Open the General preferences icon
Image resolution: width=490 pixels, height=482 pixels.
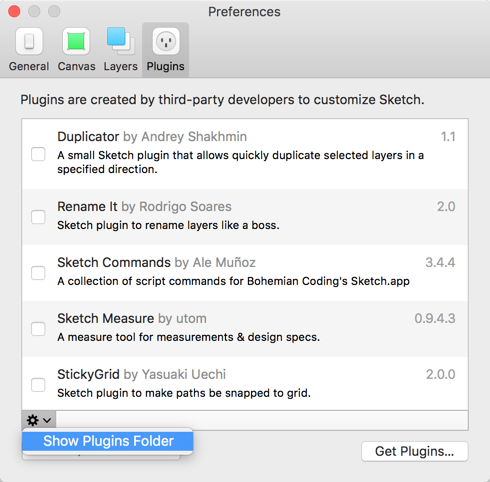[29, 41]
